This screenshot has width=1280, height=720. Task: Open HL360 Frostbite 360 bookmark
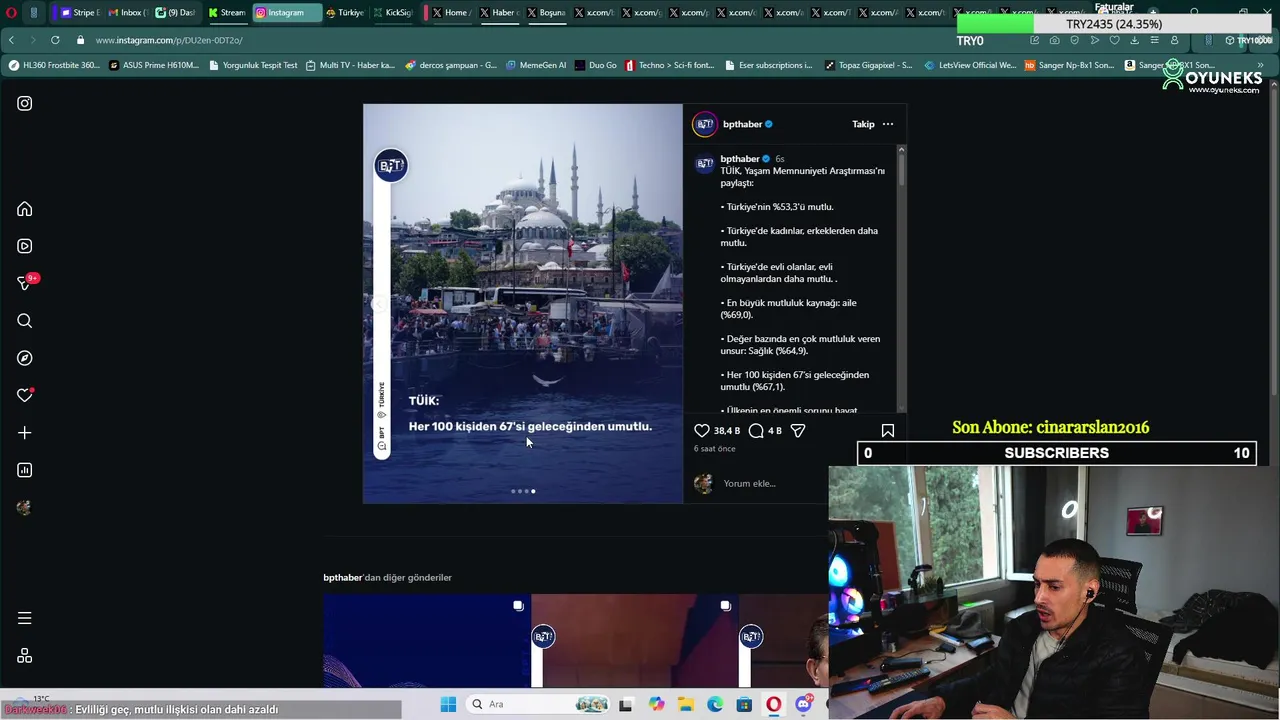pos(54,65)
